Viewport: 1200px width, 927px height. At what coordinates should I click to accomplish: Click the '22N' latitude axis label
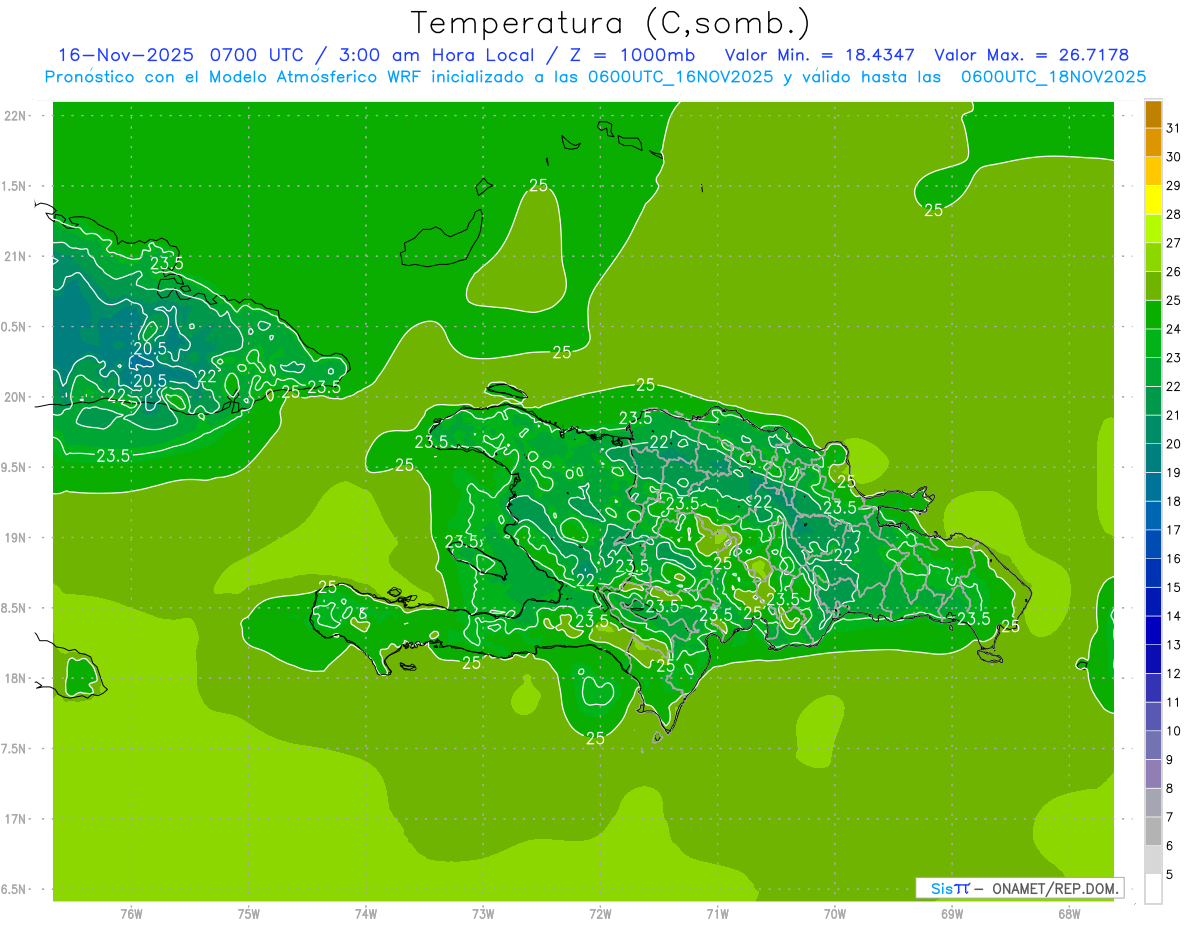(x=16, y=116)
